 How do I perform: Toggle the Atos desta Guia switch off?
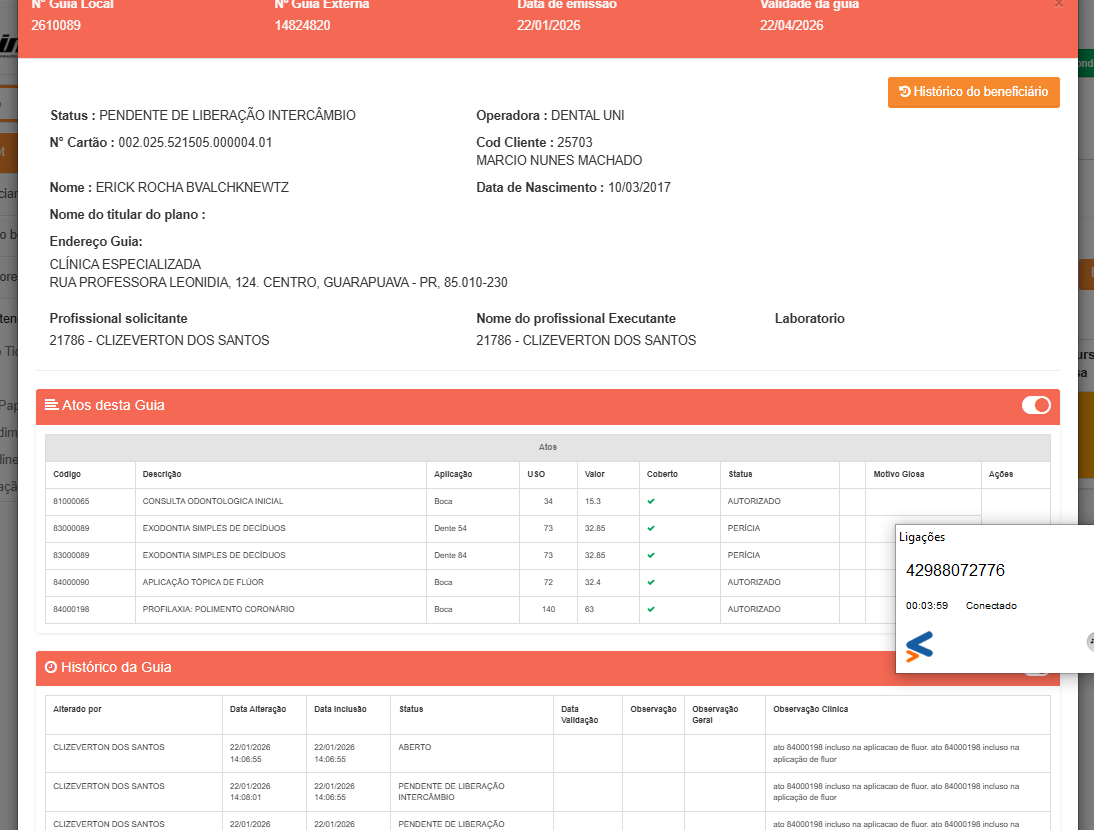coord(1036,405)
